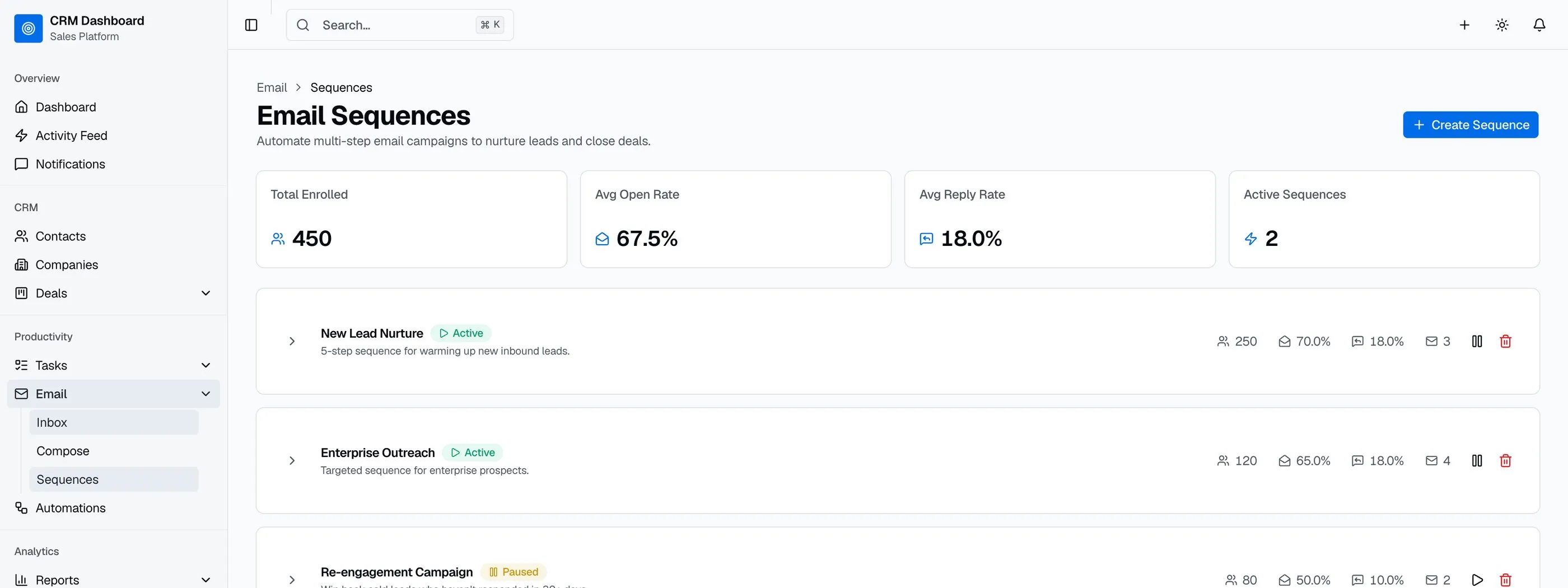Click reply-rate icon on Enterprise Outreach row
Viewport: 1568px width, 588px height.
coord(1357,461)
